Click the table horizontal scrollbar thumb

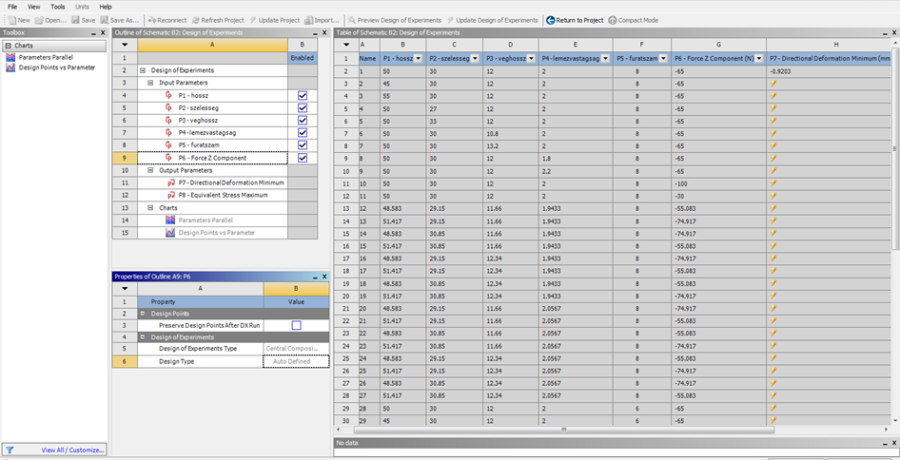click(564, 429)
